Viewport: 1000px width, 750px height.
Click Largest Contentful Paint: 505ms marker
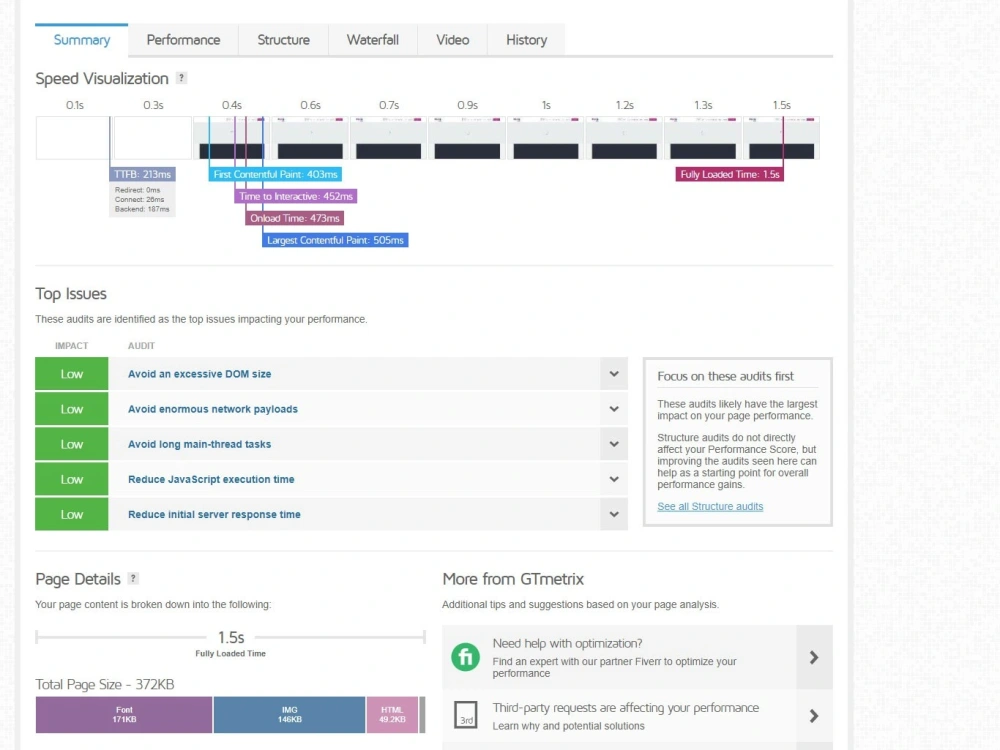click(x=335, y=240)
